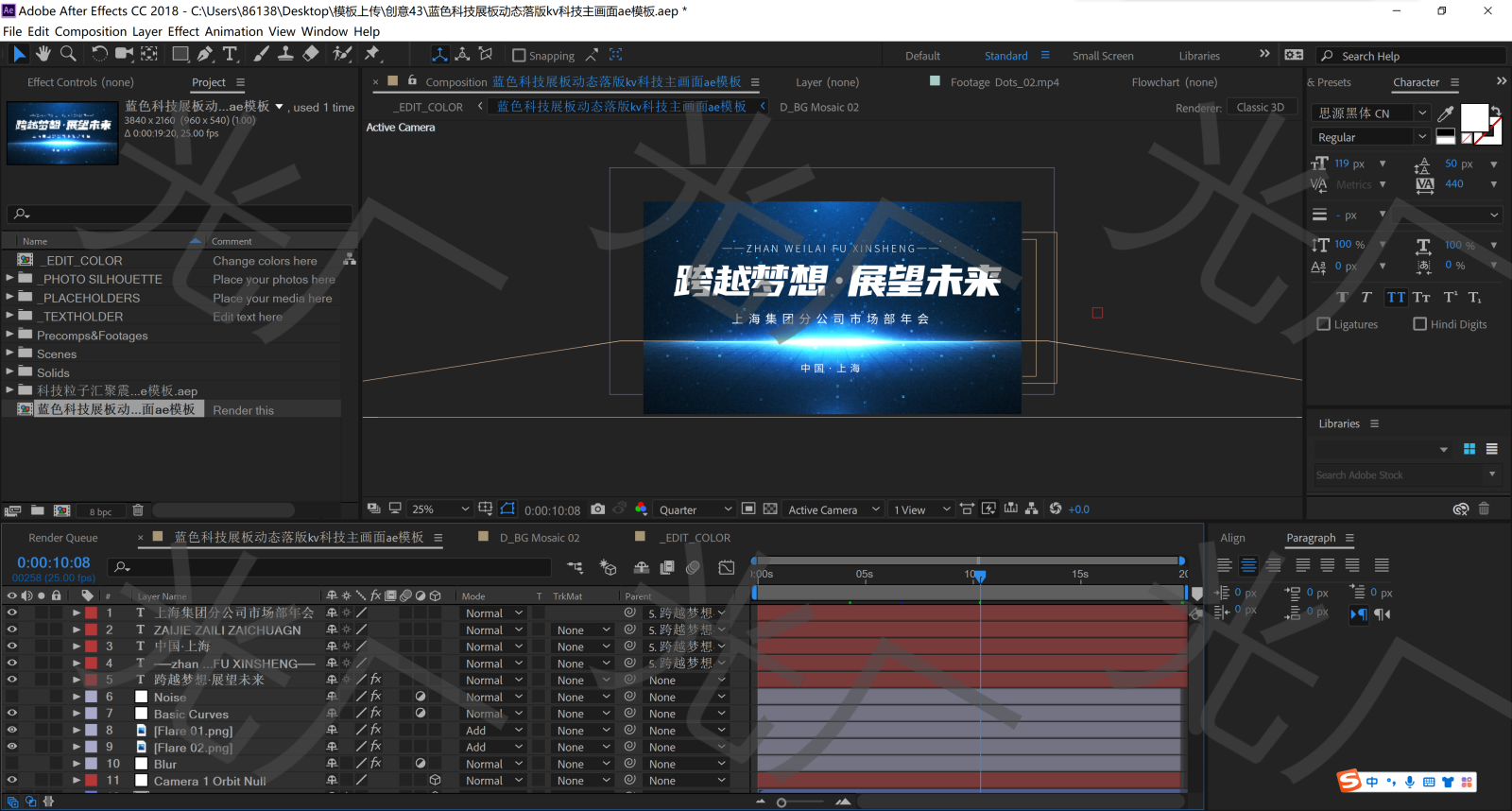1512x811 pixels.
Task: Choose the Rectangle shape tool
Action: click(180, 54)
